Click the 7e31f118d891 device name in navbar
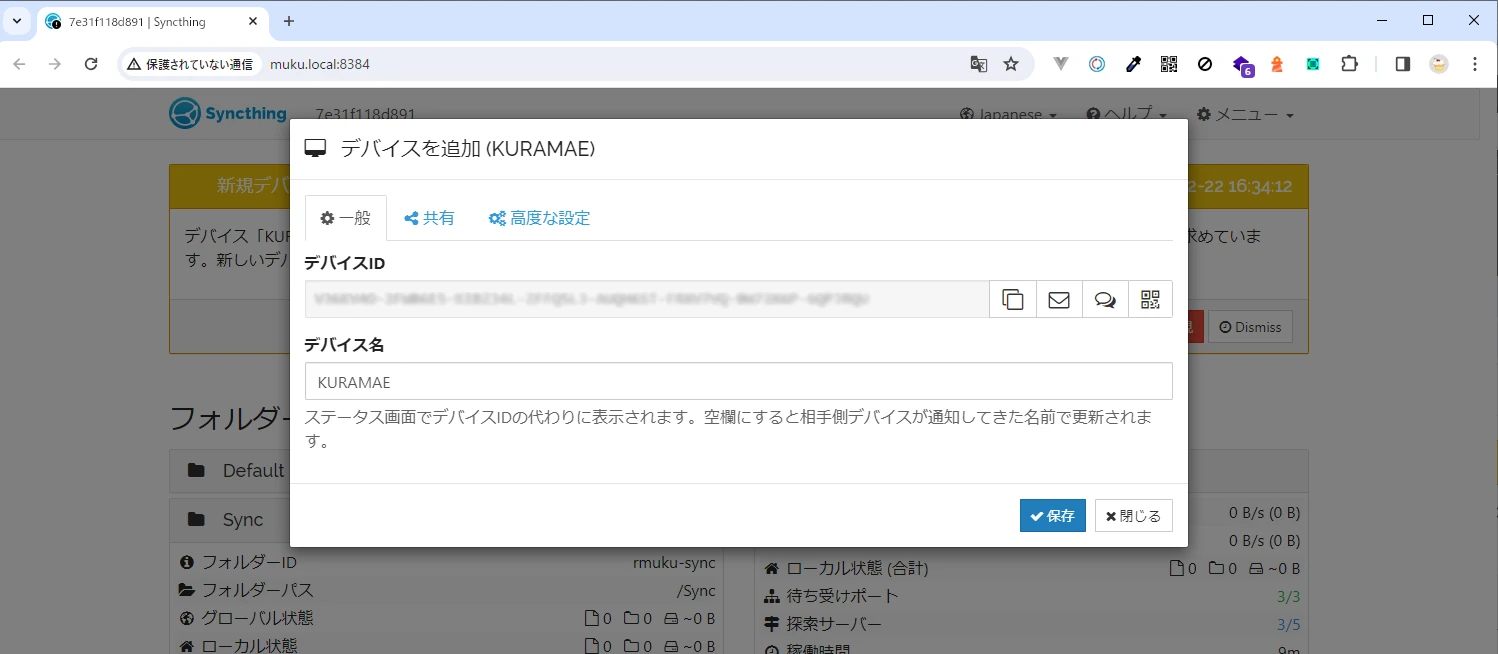The image size is (1498, 654). 365,115
